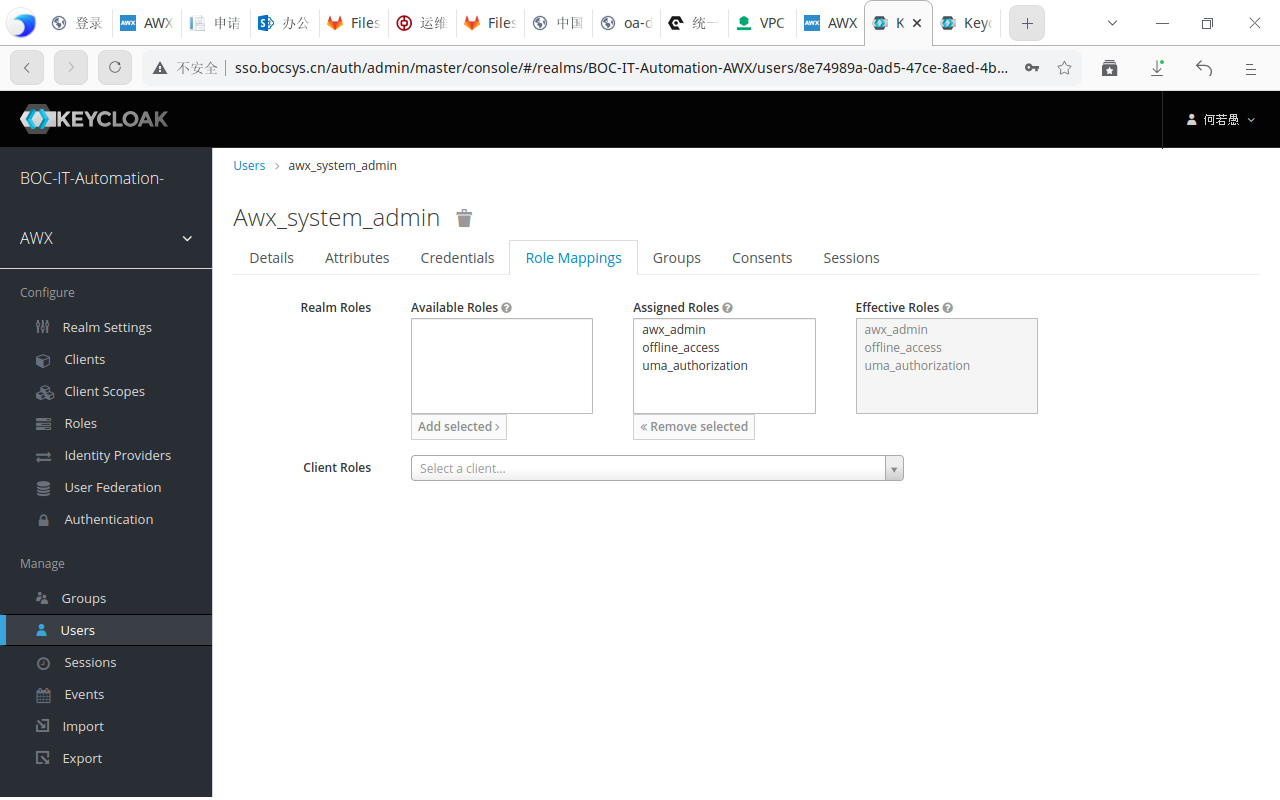Go back via Users breadcrumb link
This screenshot has height=800, width=1280.
coord(249,166)
